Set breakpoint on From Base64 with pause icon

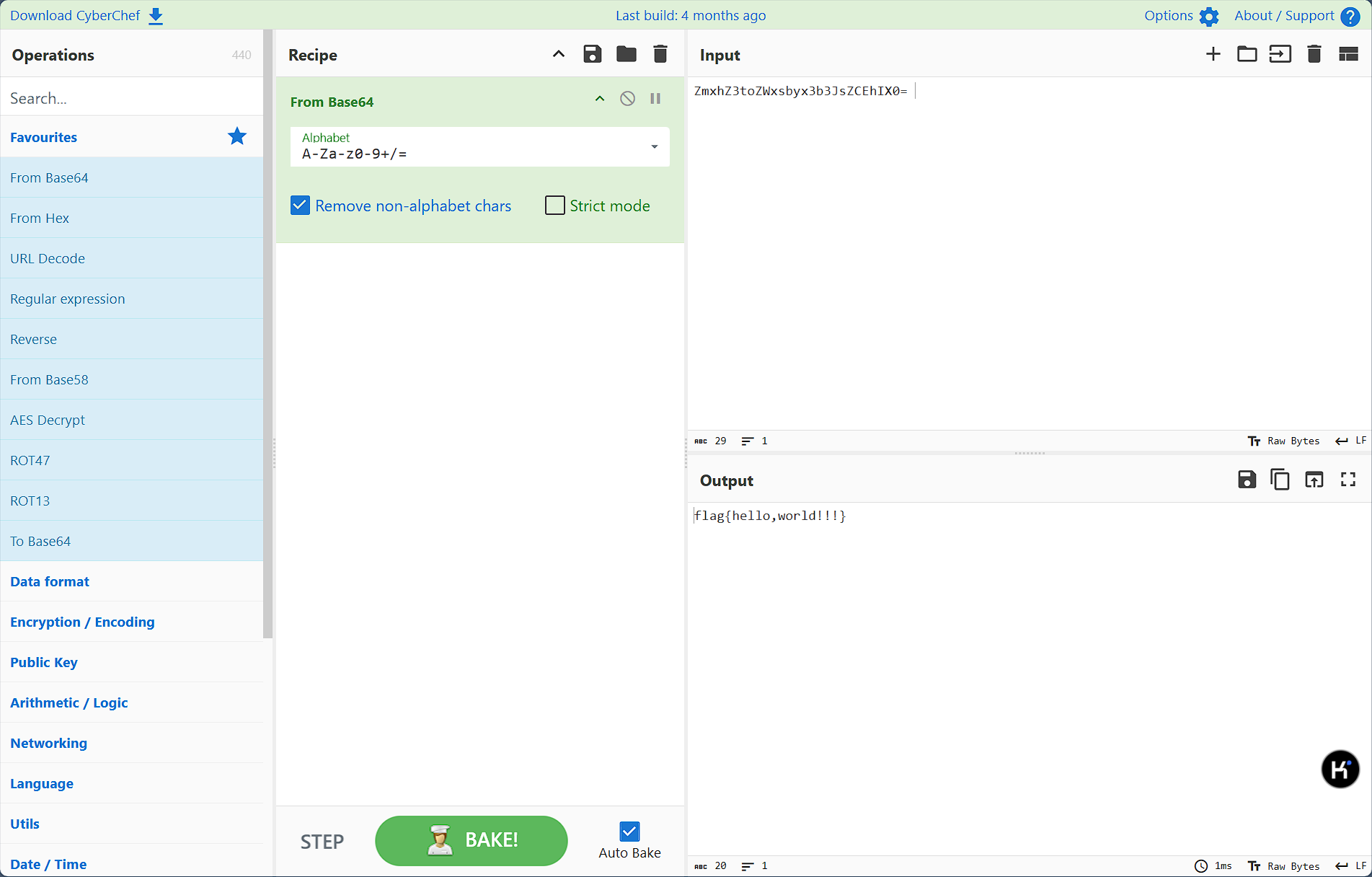[655, 99]
